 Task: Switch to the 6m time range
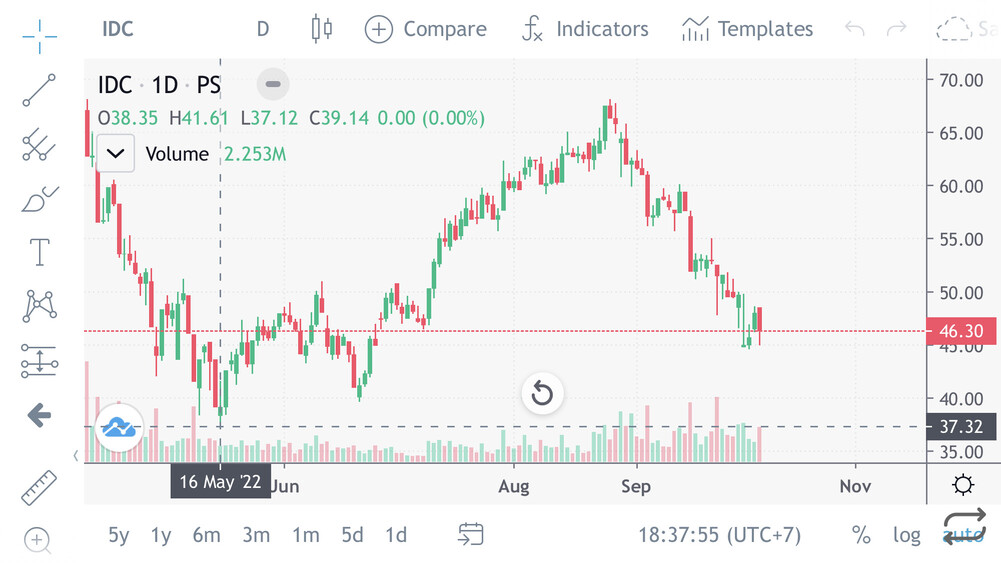pyautogui.click(x=206, y=535)
